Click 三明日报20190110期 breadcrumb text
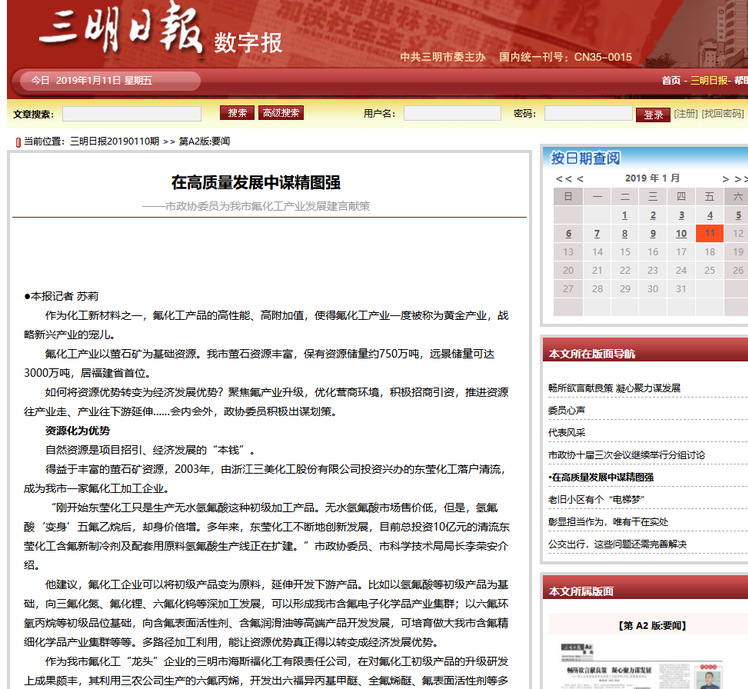The image size is (748, 689). click(x=114, y=141)
